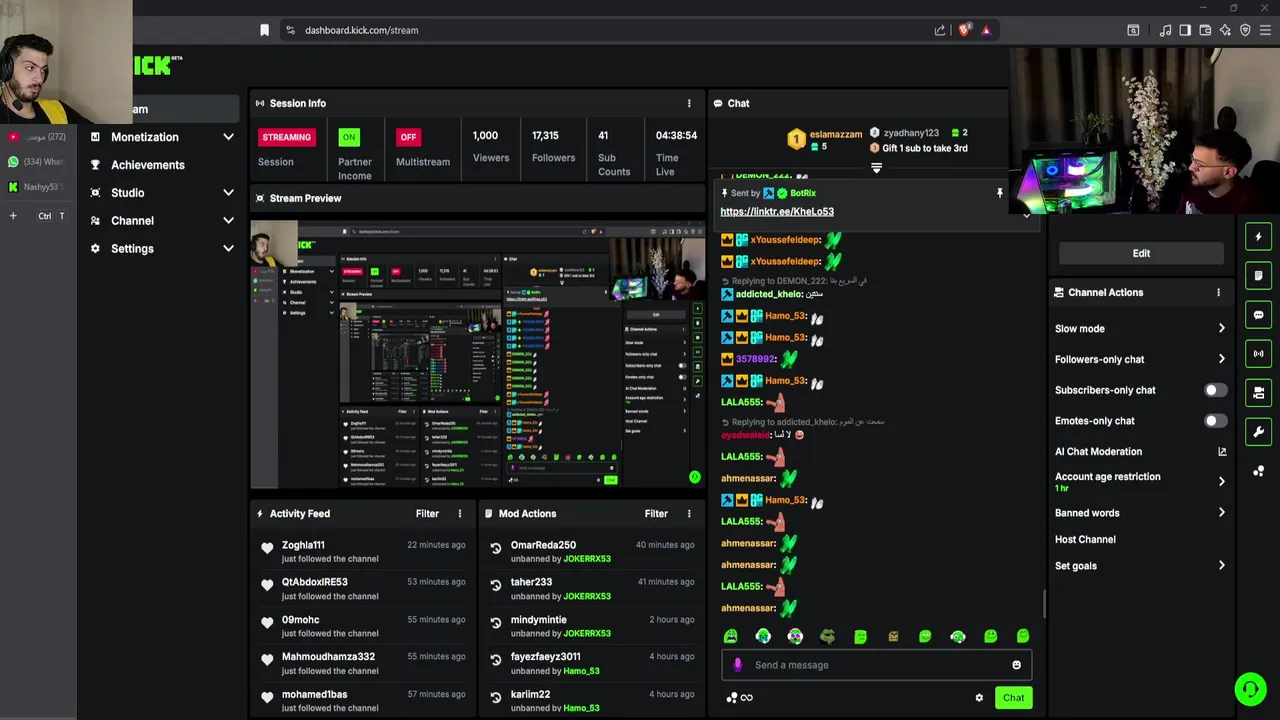The height and width of the screenshot is (720, 1280).
Task: Open Set goals arrow
Action: coord(1221,566)
